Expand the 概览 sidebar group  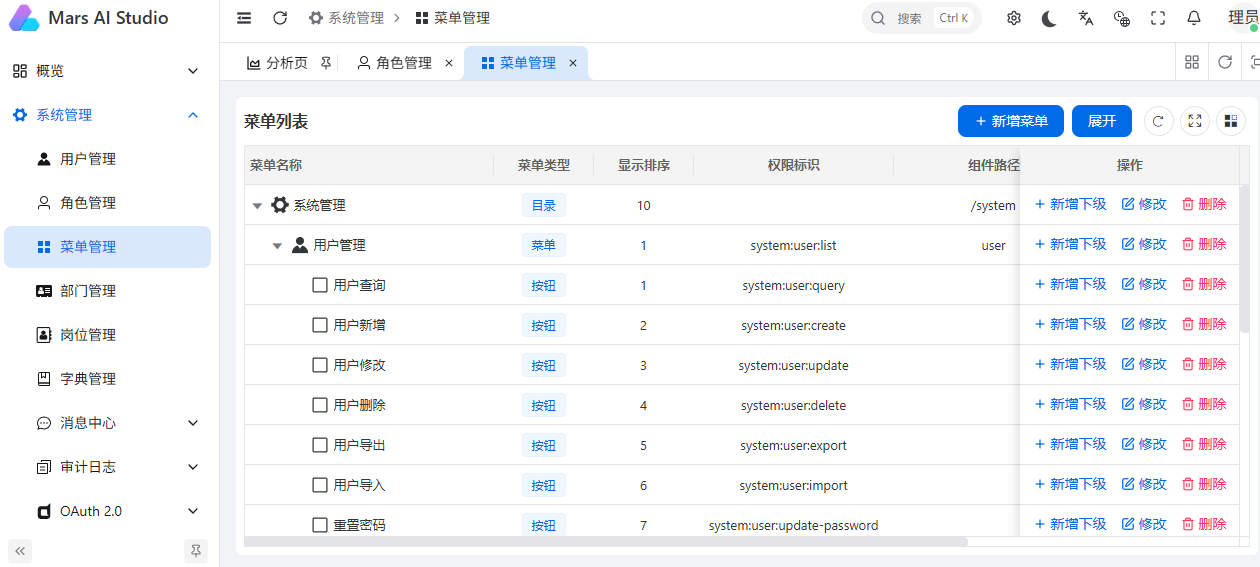[110, 71]
